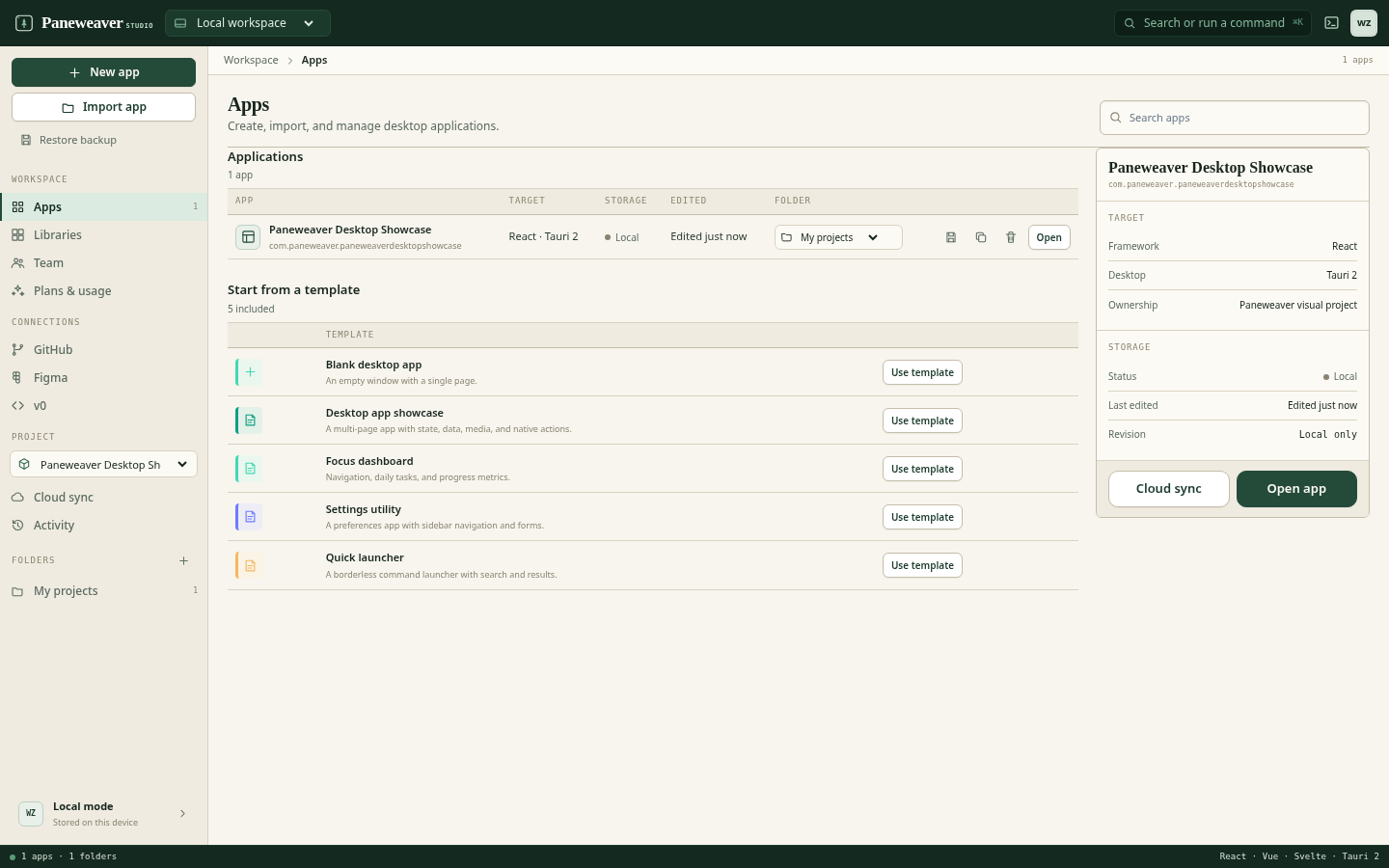The width and height of the screenshot is (1389, 868).
Task: Open the Team section
Action: point(103,262)
